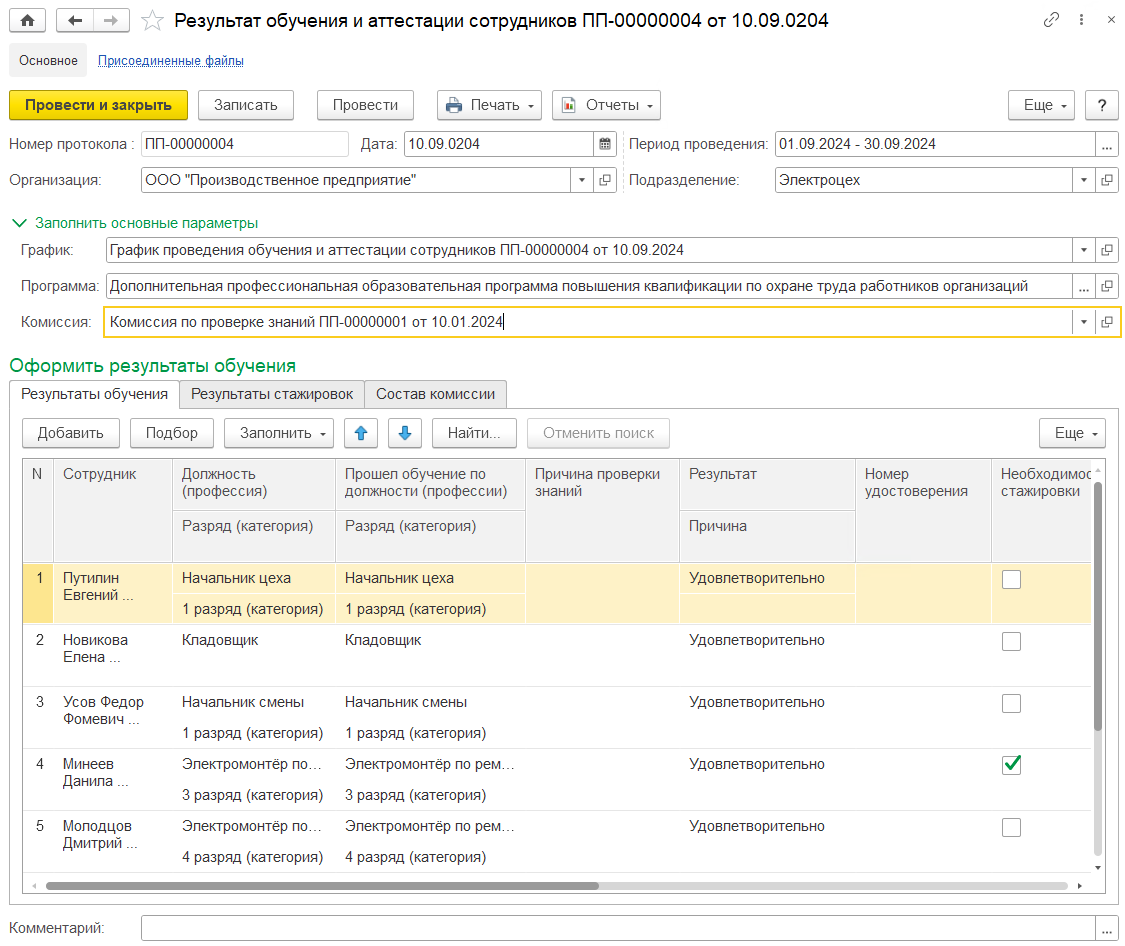
Task: Click Провести и закрыть button
Action: [98, 105]
